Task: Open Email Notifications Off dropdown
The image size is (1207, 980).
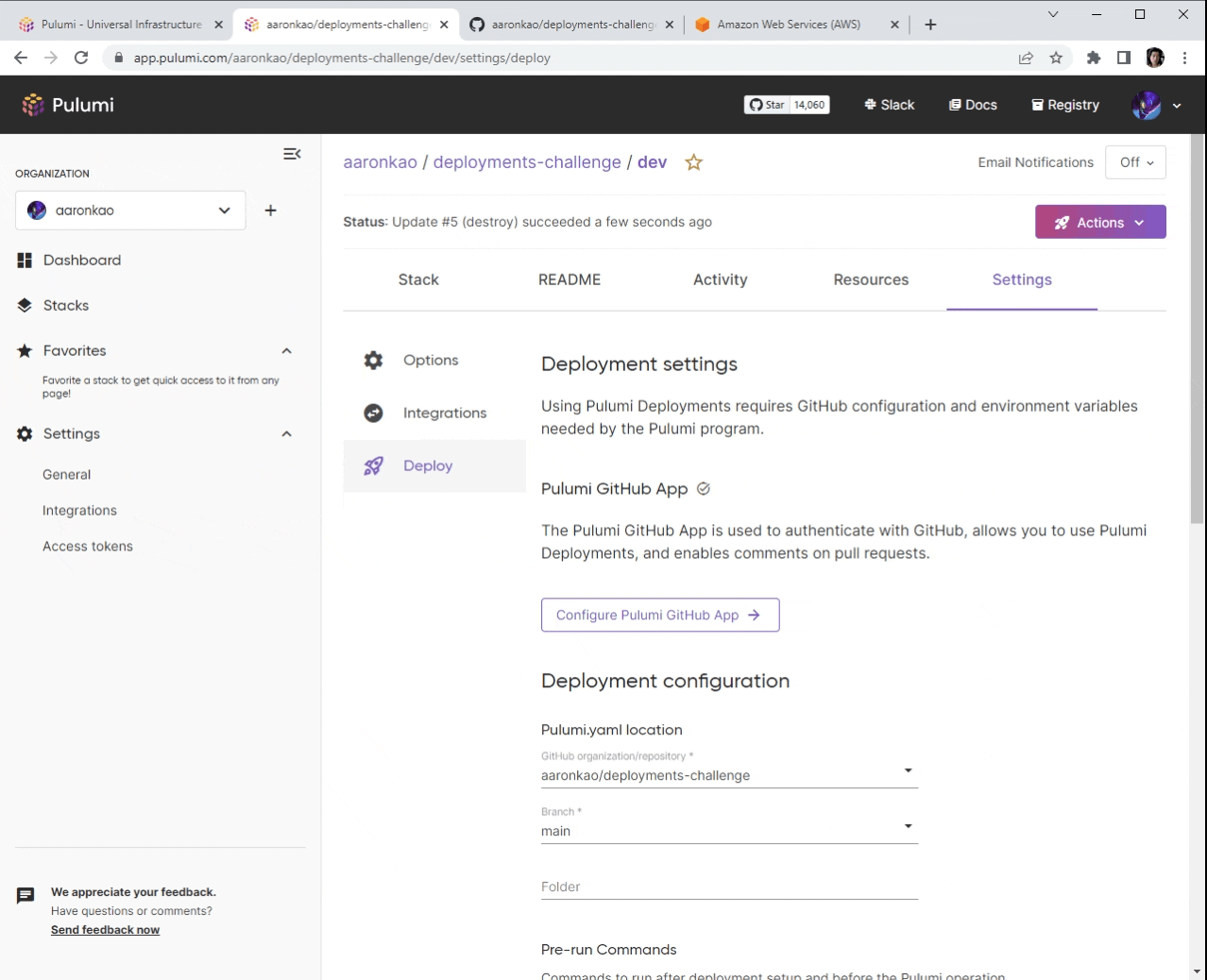Action: point(1135,162)
